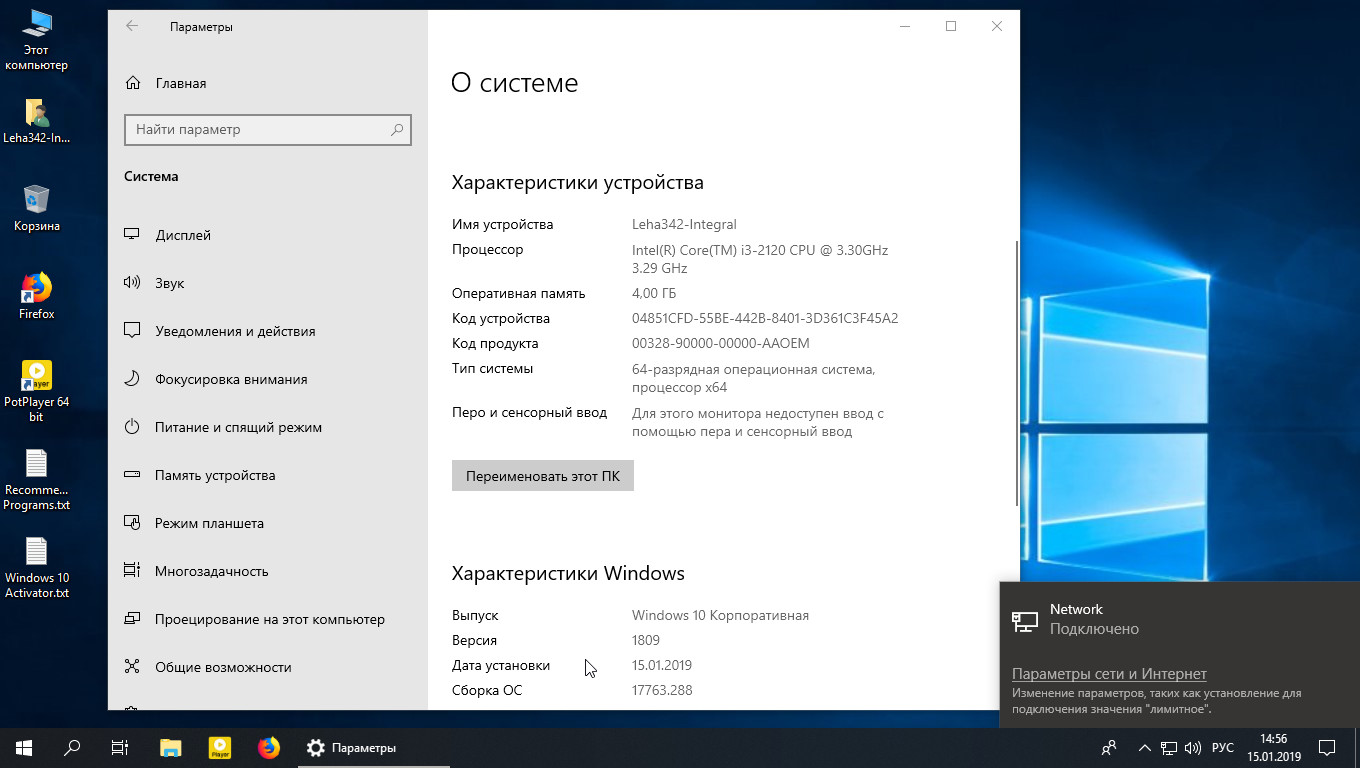Click the Память устройства storage icon
The height and width of the screenshot is (768, 1360).
click(x=131, y=475)
